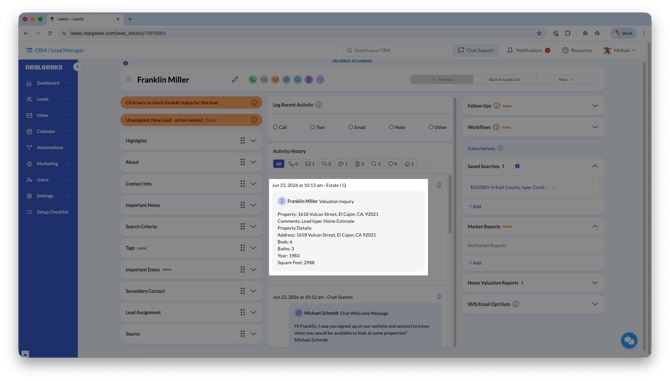
Task: Collapse the Saved Searches panel chevron
Action: (x=595, y=166)
